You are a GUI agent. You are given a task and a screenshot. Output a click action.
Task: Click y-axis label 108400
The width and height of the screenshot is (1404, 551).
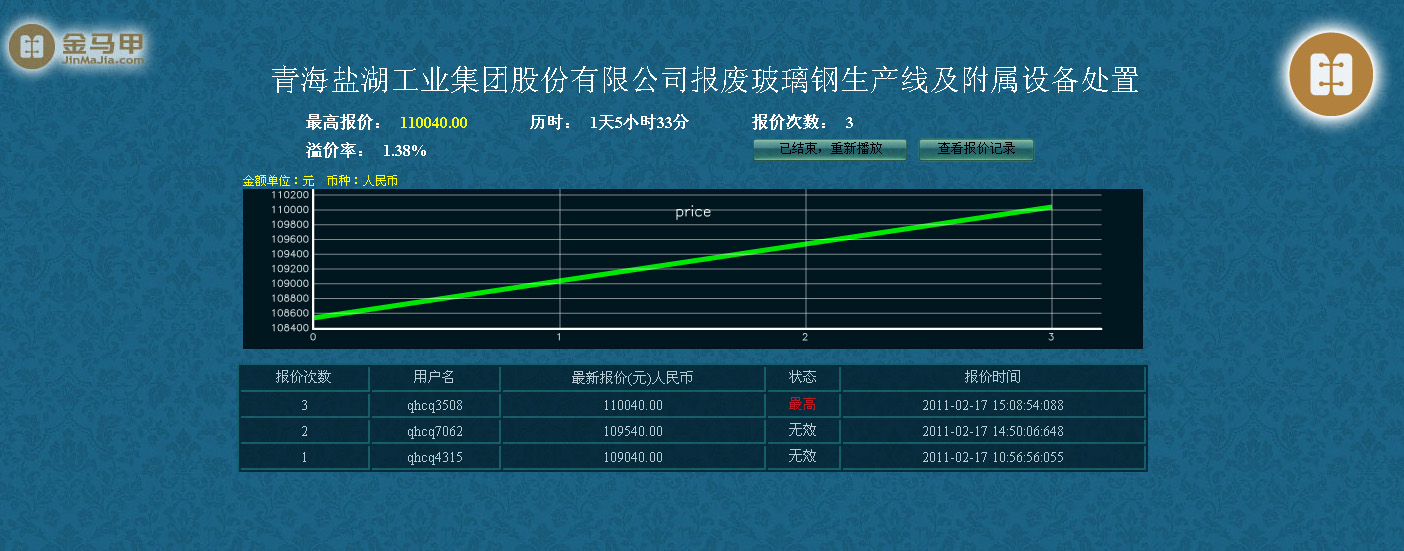[291, 328]
